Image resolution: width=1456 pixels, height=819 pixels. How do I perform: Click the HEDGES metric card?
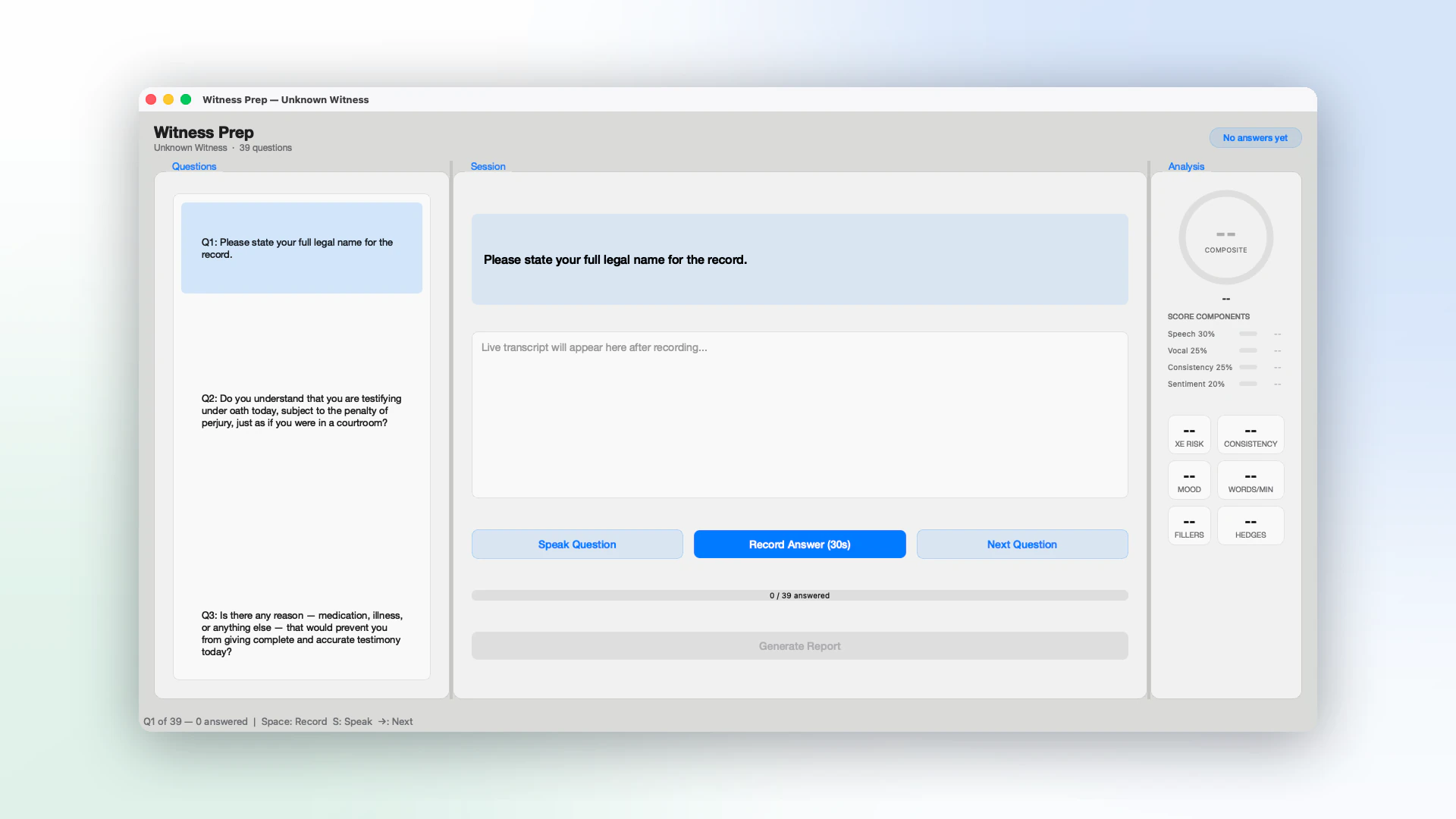pyautogui.click(x=1250, y=526)
